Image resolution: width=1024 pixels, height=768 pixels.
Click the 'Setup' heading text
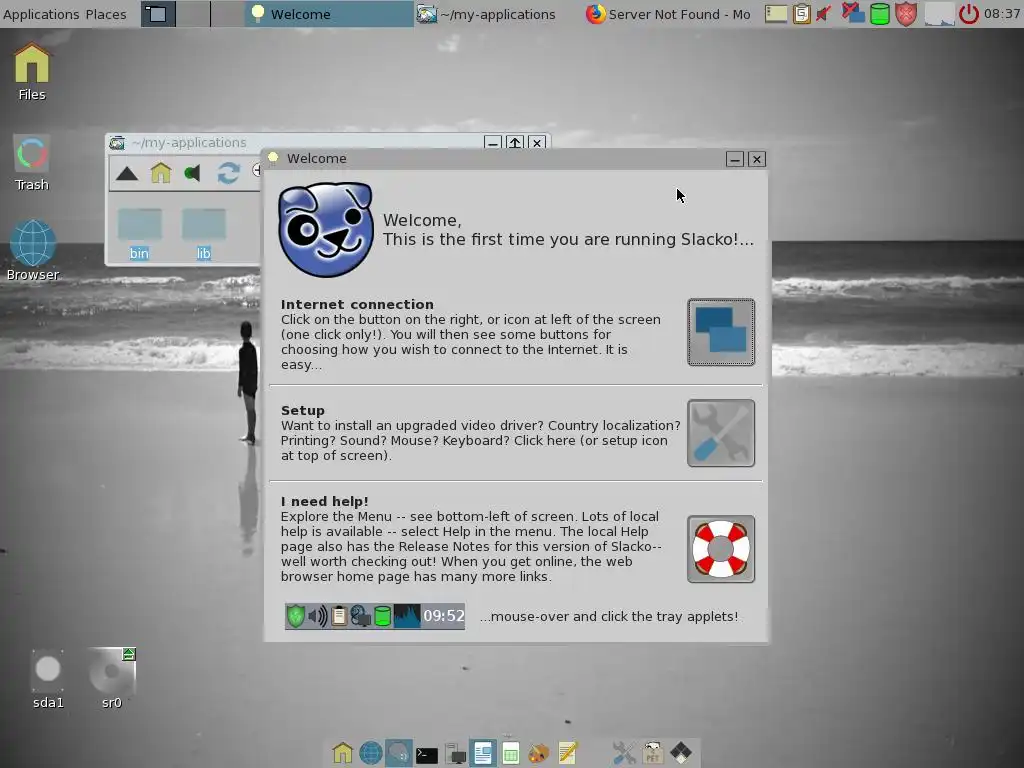click(x=302, y=411)
